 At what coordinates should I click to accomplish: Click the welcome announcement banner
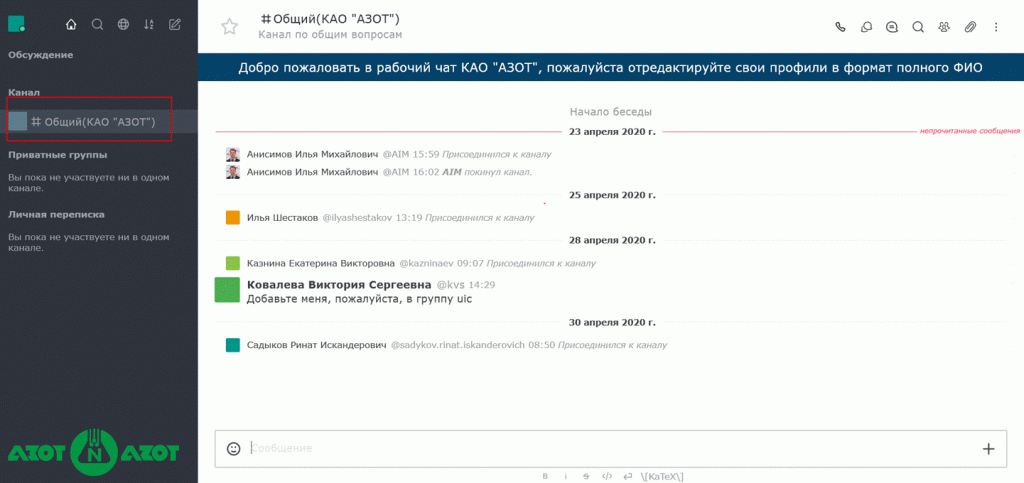(611, 68)
